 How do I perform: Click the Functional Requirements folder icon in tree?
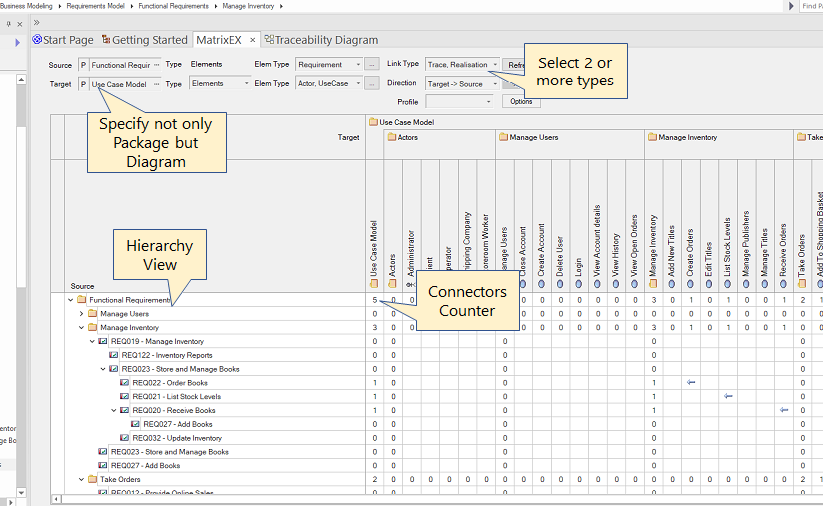coord(82,300)
